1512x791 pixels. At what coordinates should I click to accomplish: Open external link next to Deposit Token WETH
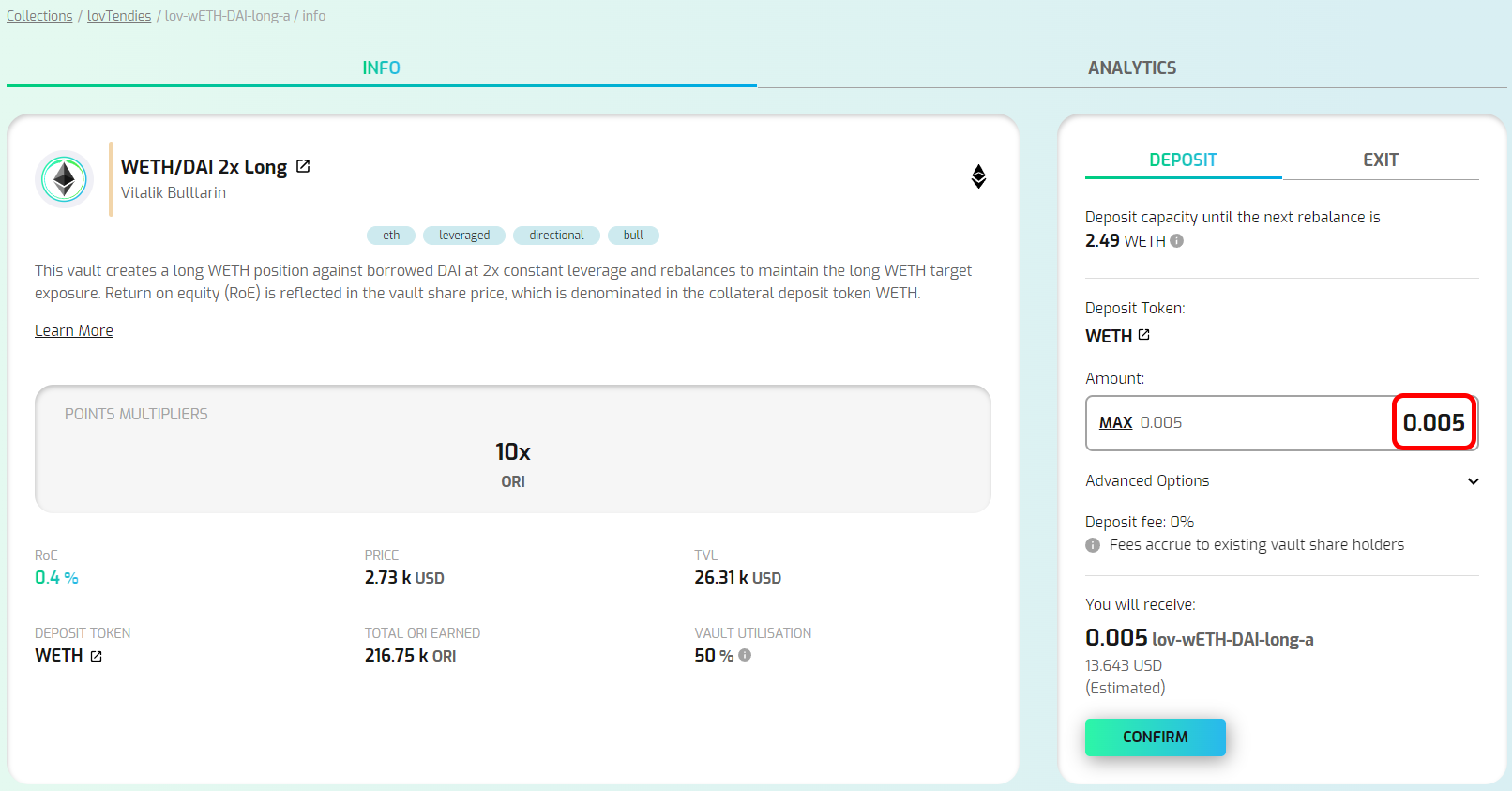1144,335
